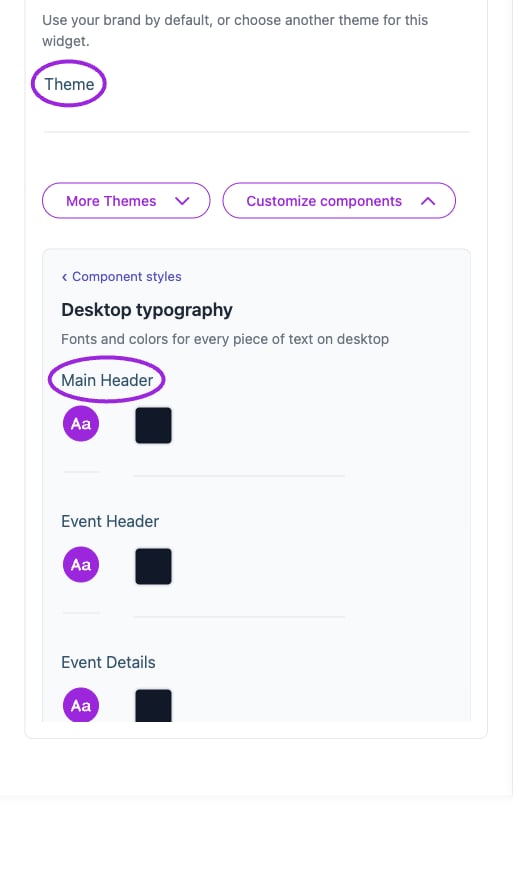513x885 pixels.
Task: Go back to Component styles
Action: (121, 277)
